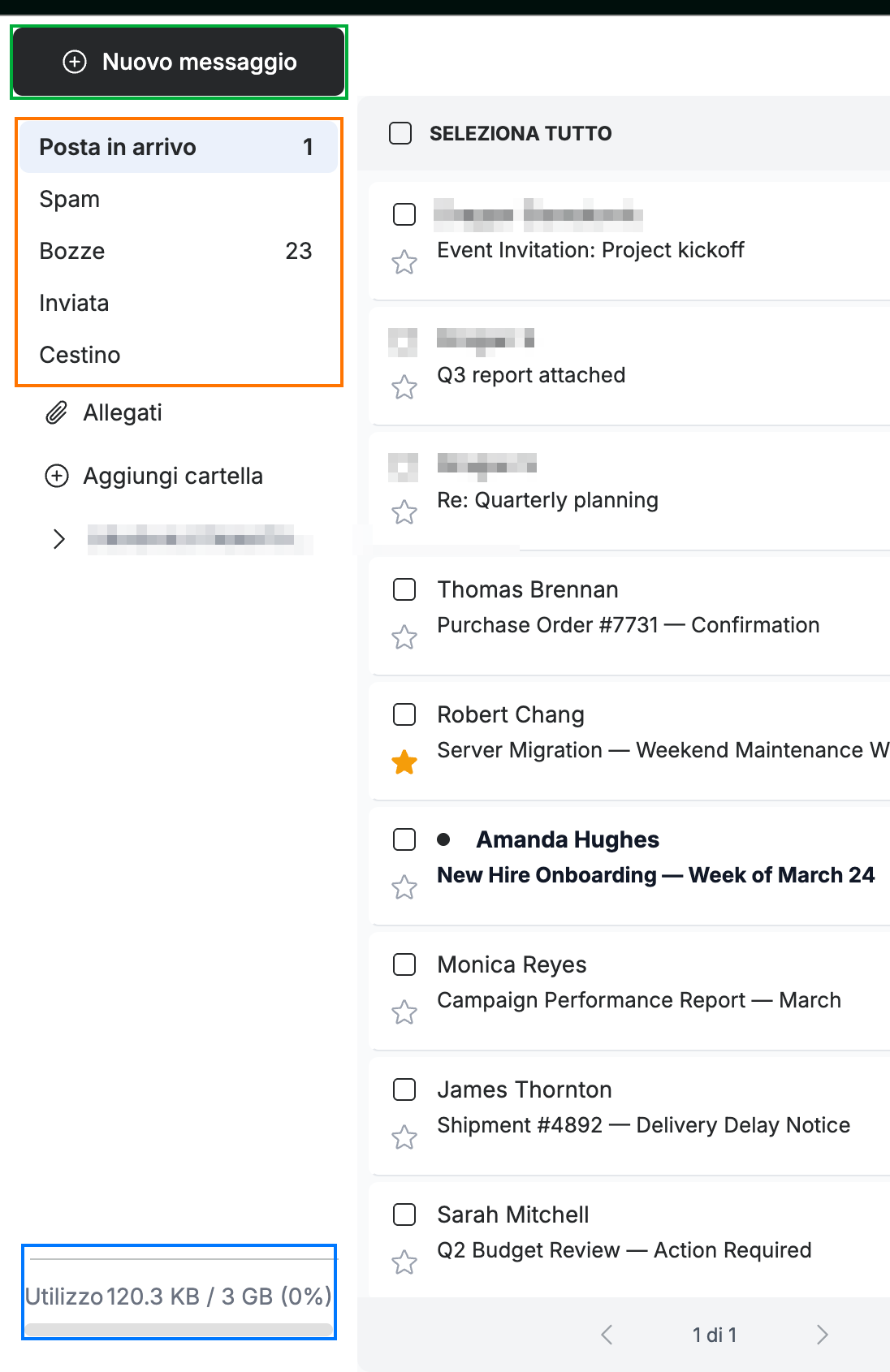Select the Event Invitation message checkbox

pyautogui.click(x=404, y=214)
